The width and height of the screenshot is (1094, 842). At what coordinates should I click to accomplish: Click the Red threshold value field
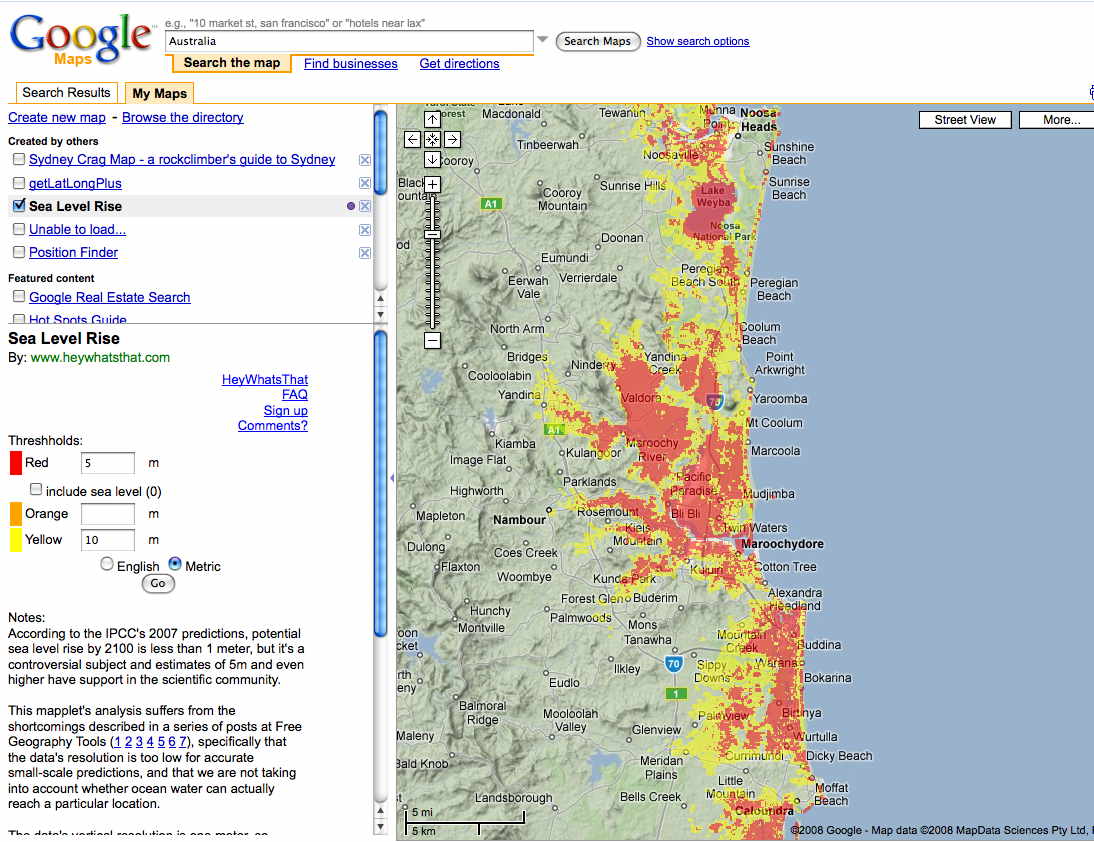pos(108,463)
